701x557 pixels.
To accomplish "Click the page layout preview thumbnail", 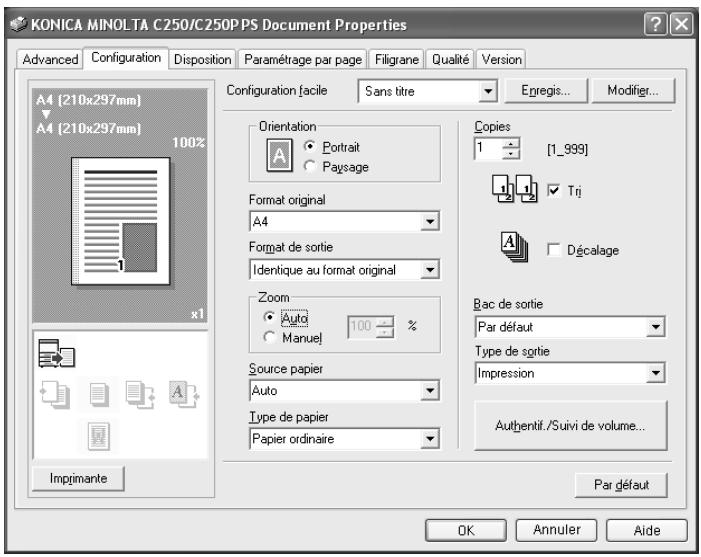I will (121, 221).
